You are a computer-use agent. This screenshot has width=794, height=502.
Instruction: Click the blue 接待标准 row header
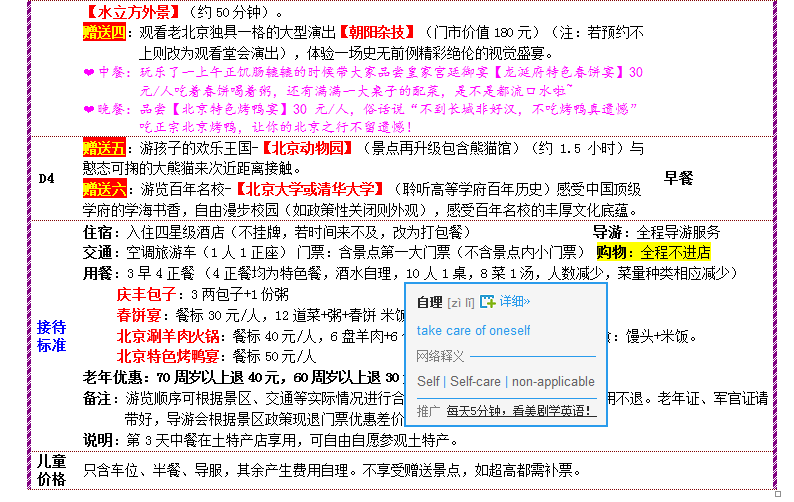51,335
